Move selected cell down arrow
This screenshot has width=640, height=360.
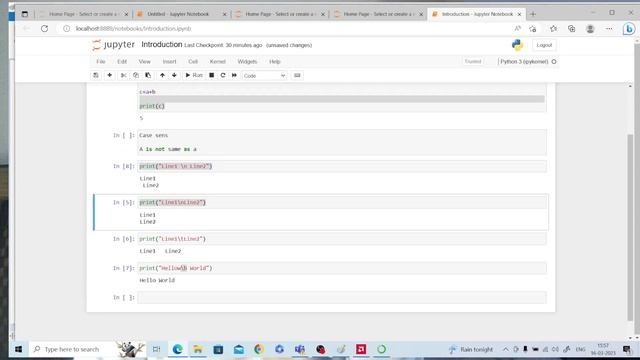pyautogui.click(x=174, y=76)
